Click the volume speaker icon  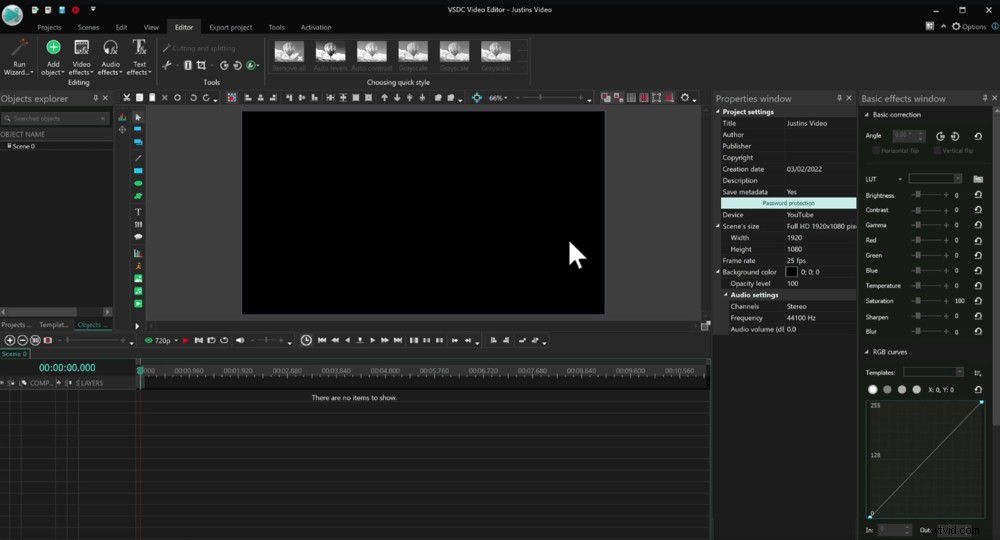tap(240, 340)
